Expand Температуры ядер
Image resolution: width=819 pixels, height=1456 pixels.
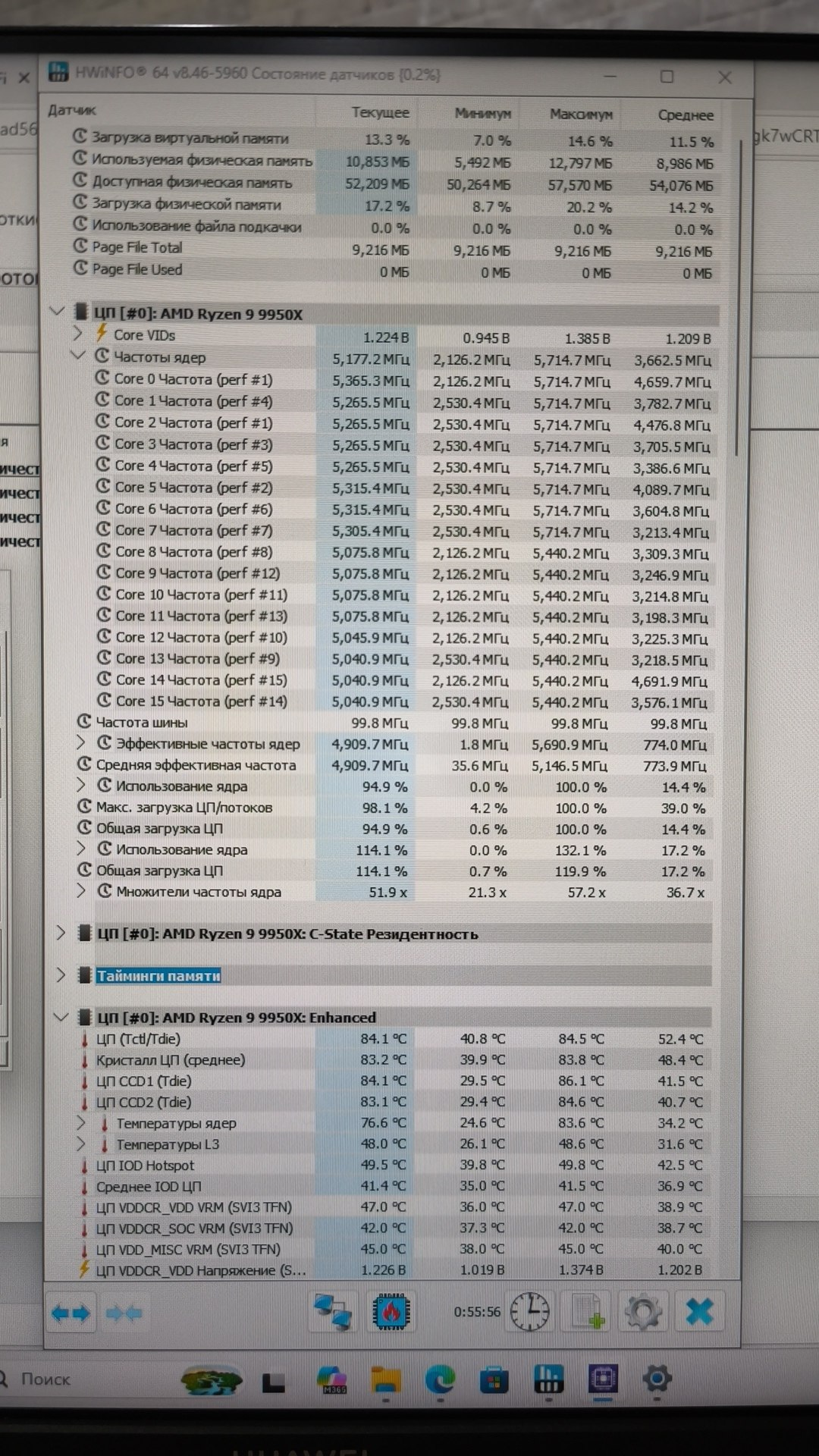click(82, 1122)
